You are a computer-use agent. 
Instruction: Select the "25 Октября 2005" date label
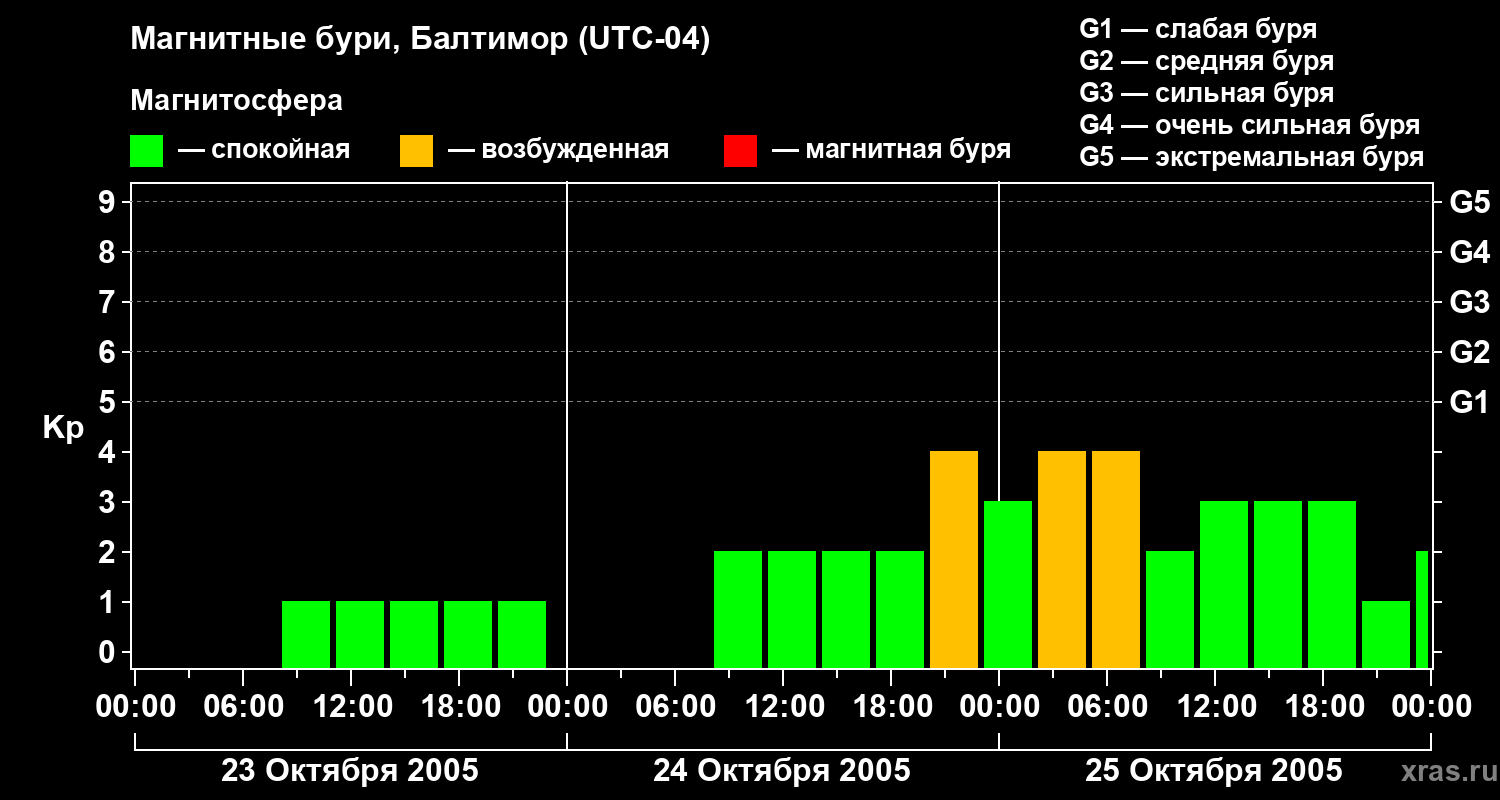click(1213, 771)
